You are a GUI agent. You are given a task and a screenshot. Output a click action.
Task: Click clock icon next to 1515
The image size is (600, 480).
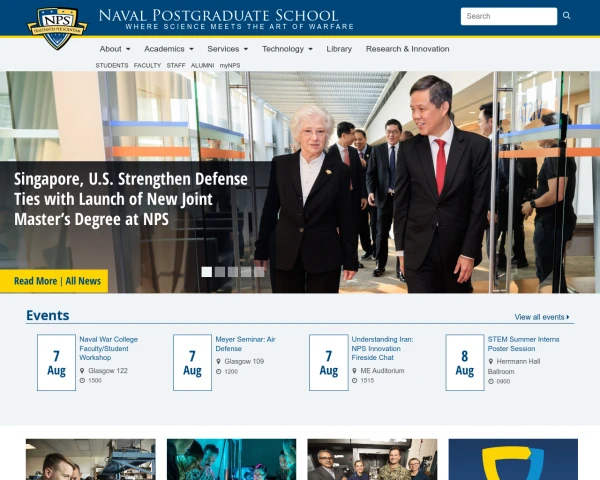tap(355, 380)
